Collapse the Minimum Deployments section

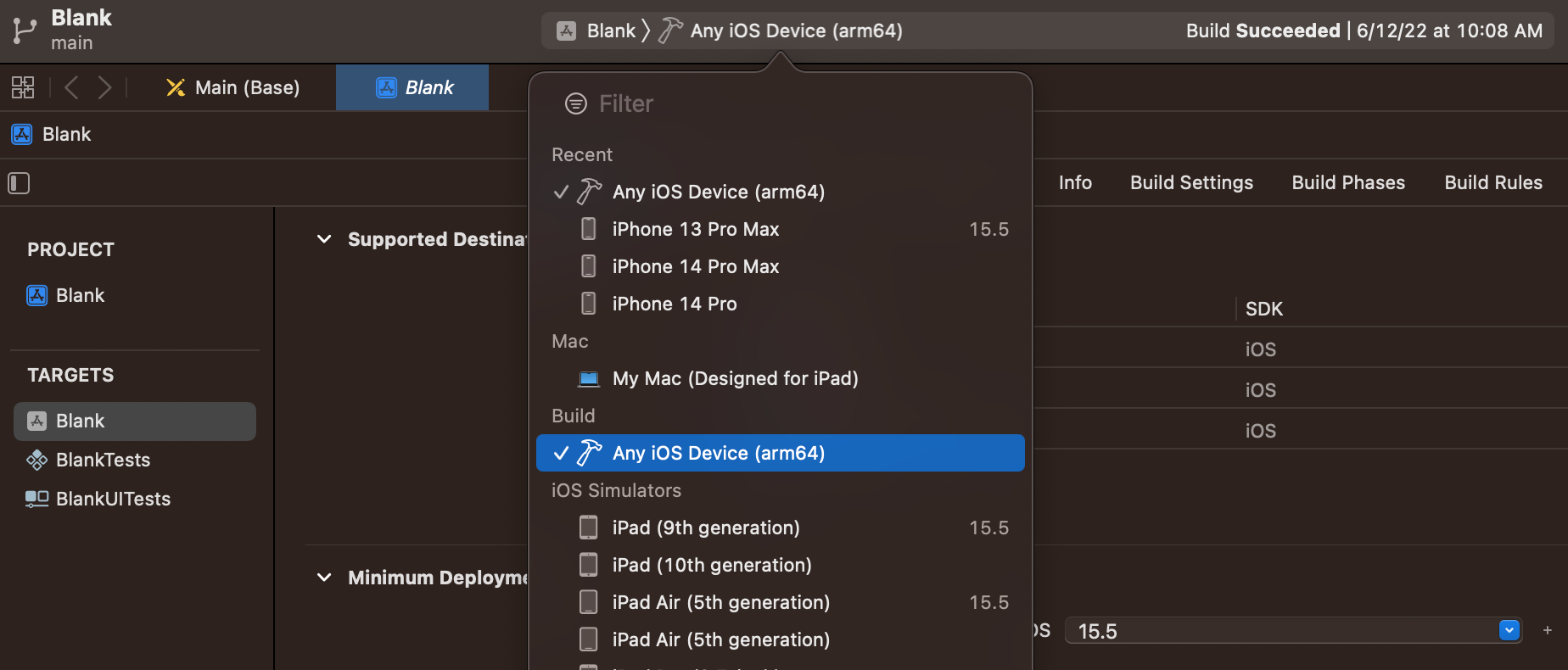coord(324,578)
